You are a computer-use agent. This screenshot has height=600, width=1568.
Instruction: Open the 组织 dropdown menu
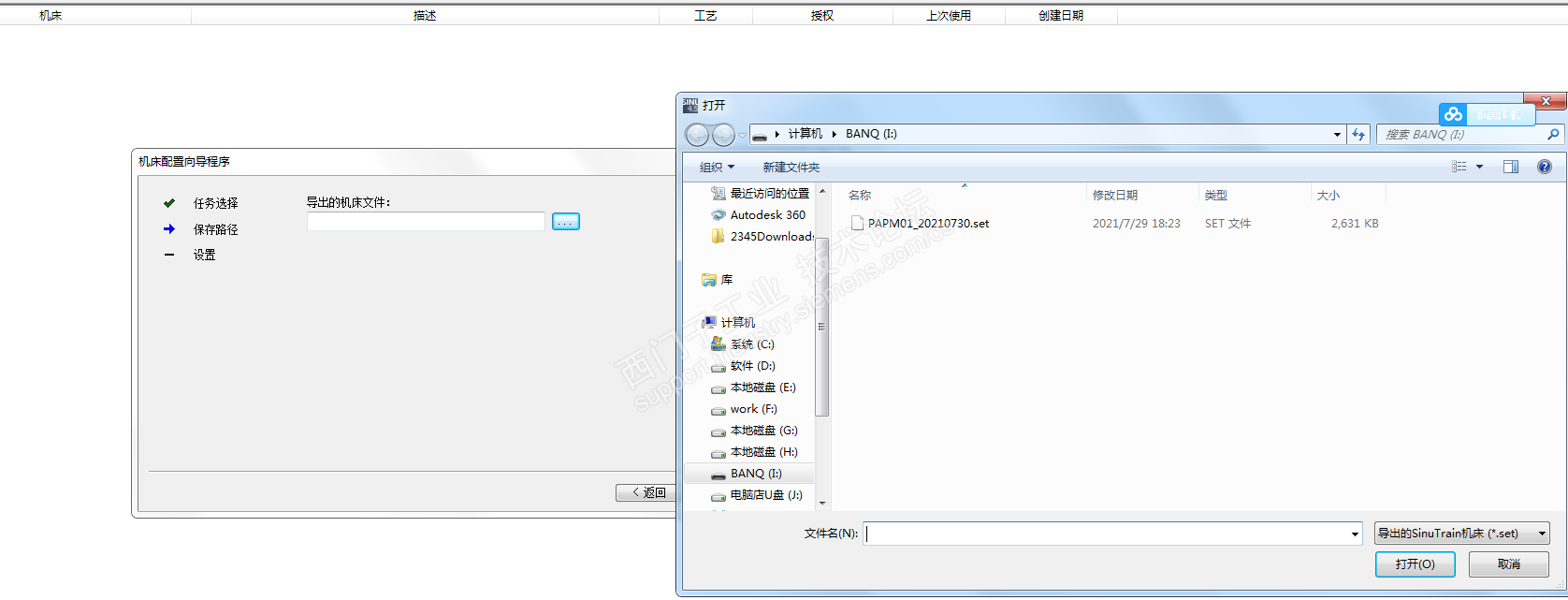717,167
